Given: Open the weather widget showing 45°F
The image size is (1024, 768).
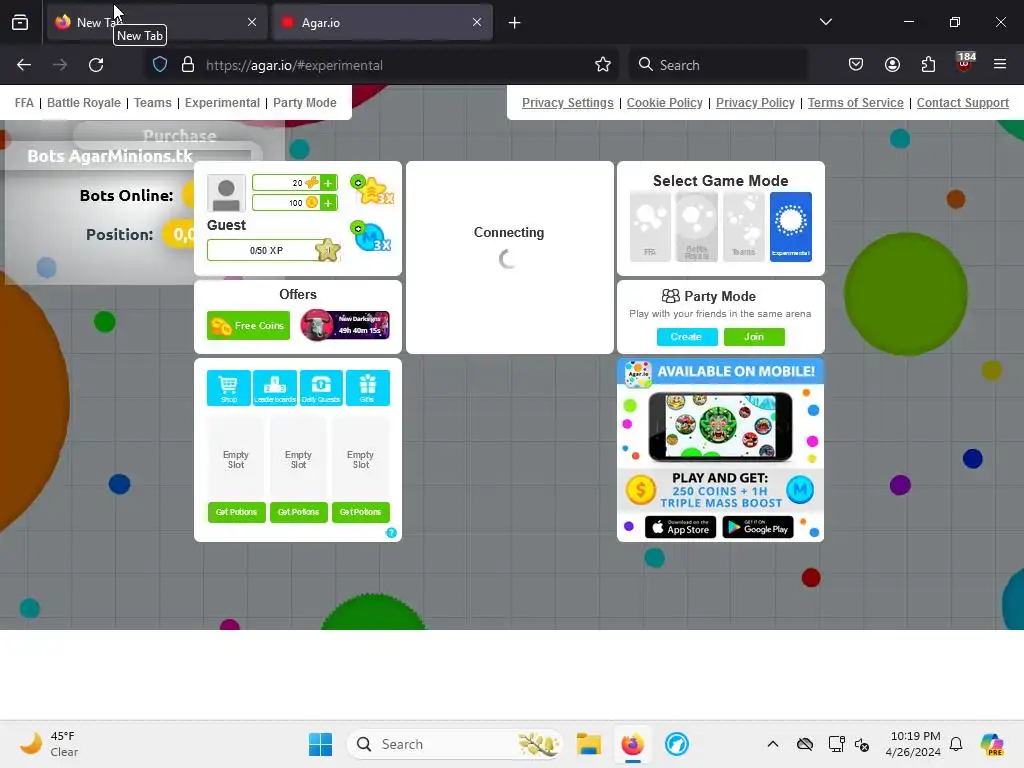Looking at the screenshot, I should [x=49, y=744].
